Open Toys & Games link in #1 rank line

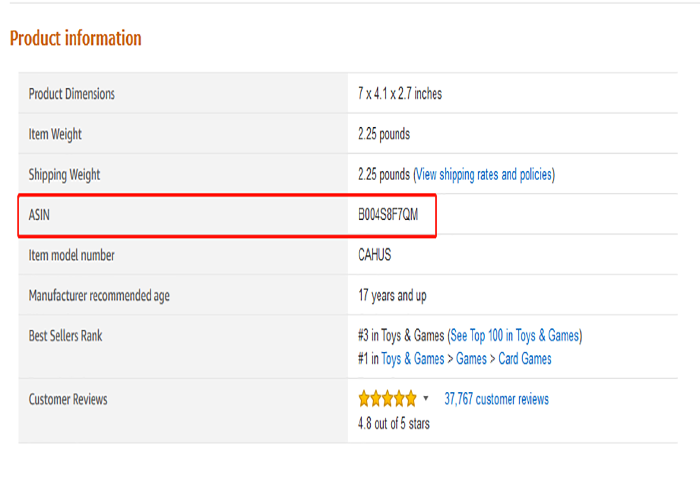pos(412,359)
